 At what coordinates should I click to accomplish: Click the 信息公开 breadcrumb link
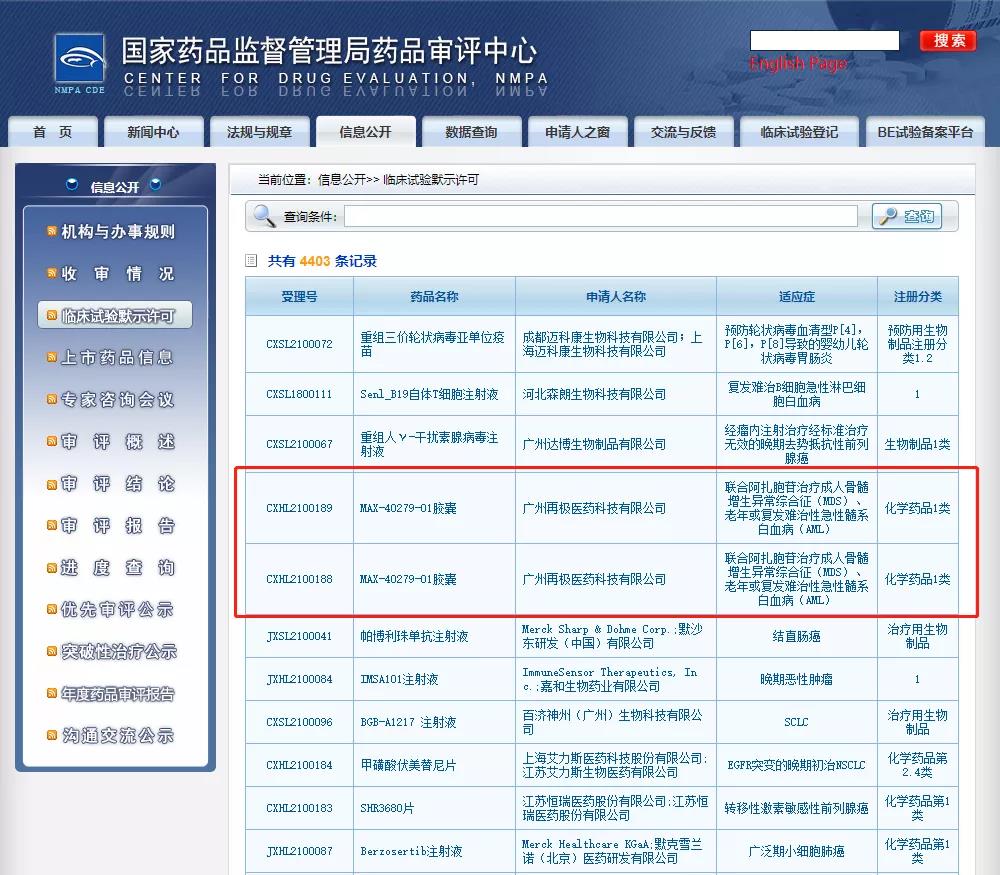[x=334, y=180]
